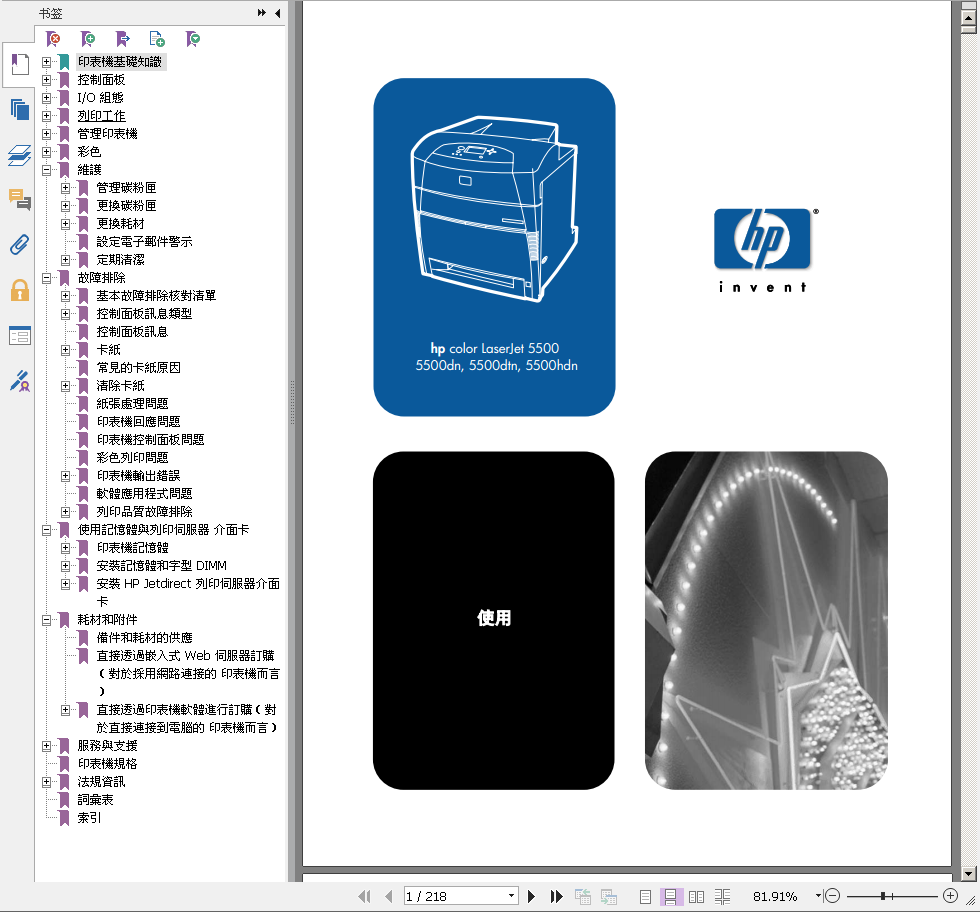Open the Layers sidebar panel
This screenshot has width=980, height=912.
point(19,155)
